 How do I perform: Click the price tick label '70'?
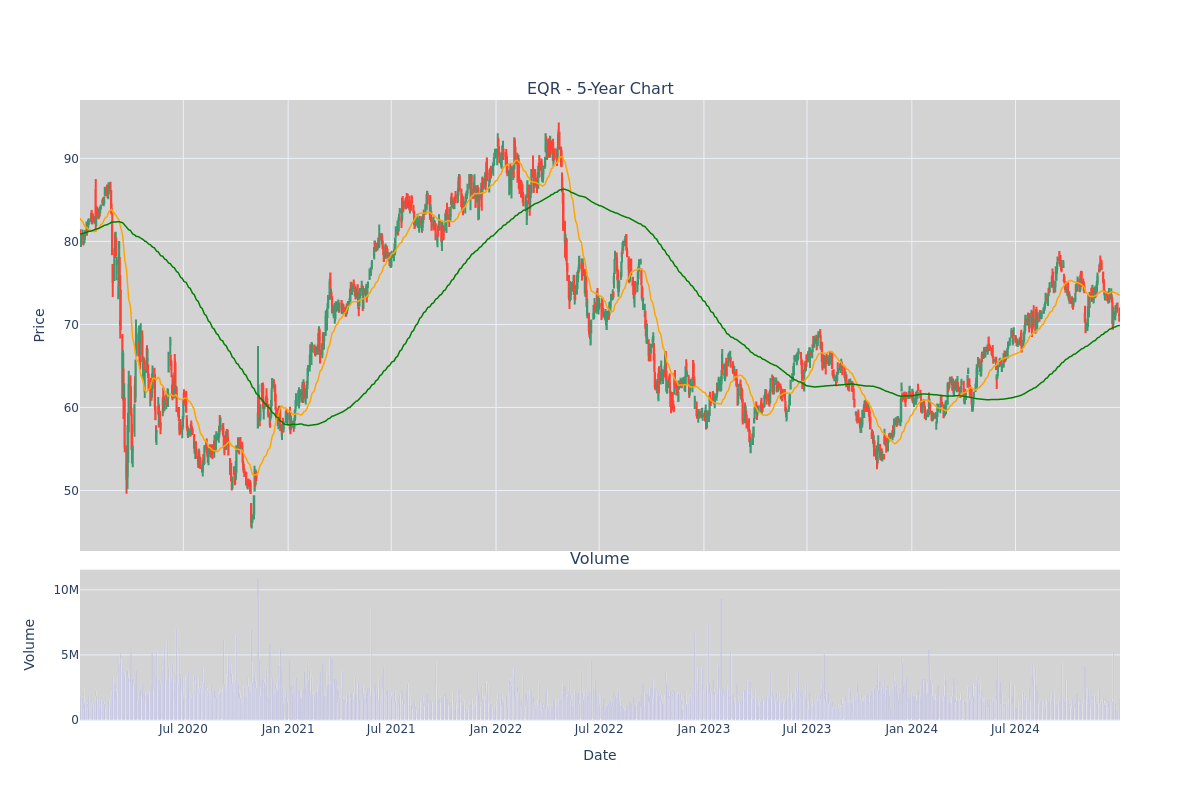tap(71, 324)
